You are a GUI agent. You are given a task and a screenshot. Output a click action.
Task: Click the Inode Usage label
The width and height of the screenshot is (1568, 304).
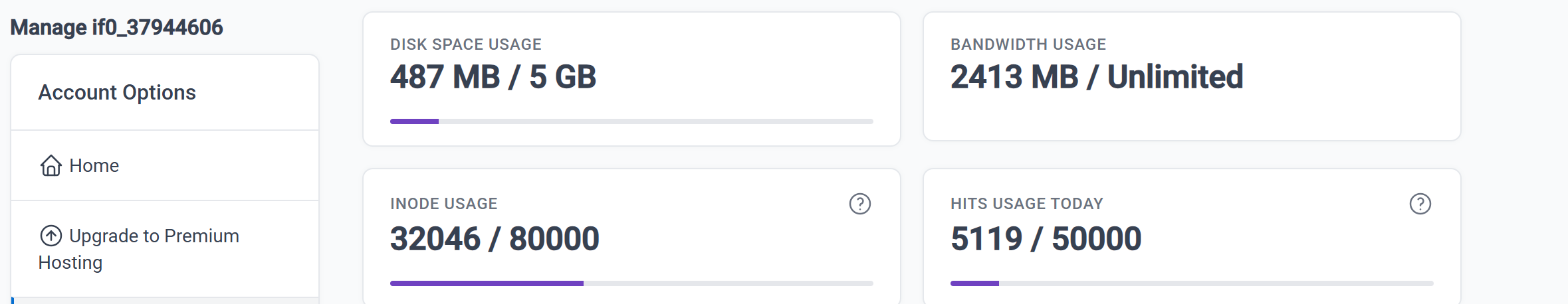[443, 204]
